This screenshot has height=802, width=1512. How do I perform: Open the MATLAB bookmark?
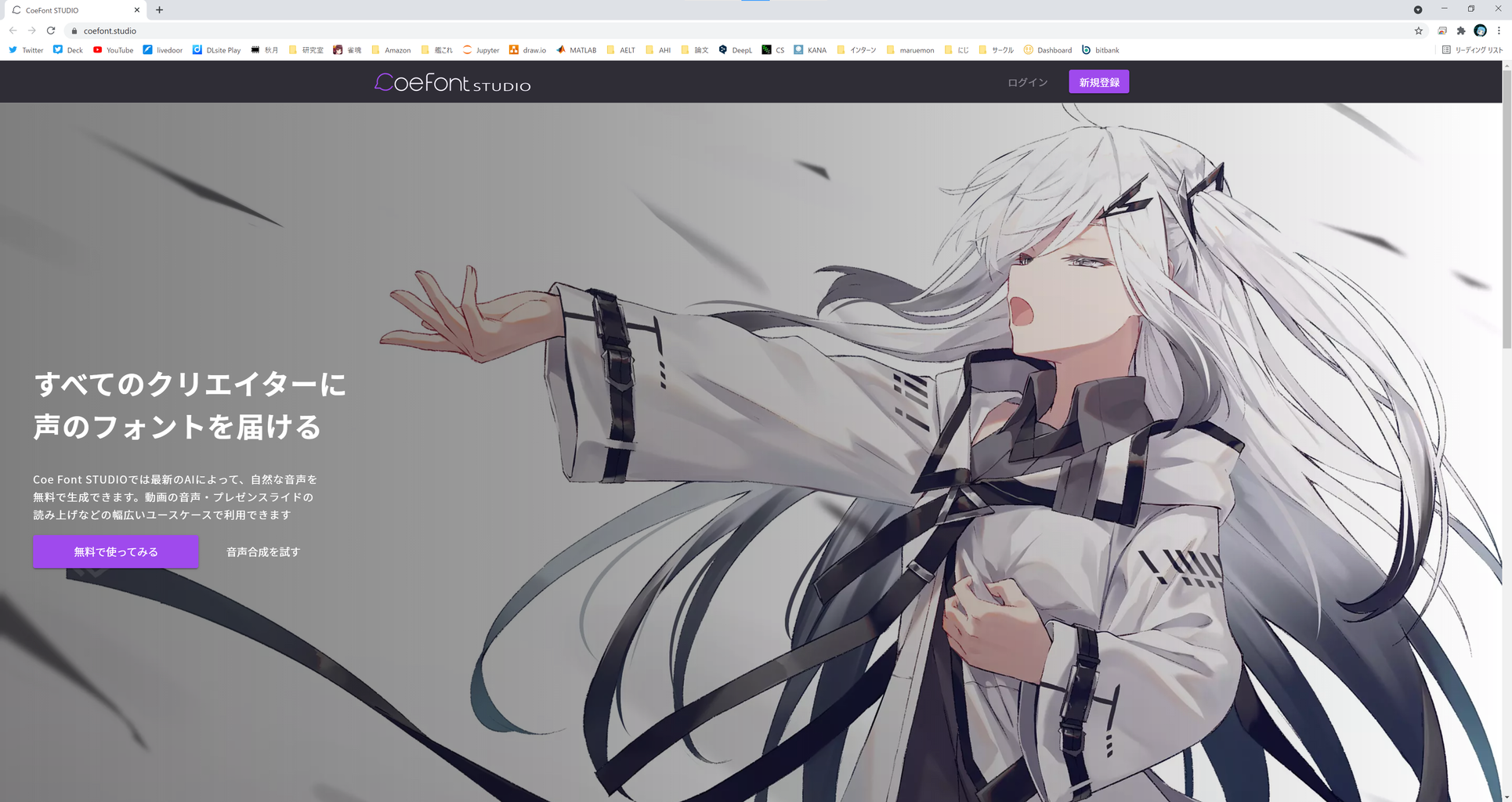pyautogui.click(x=576, y=50)
